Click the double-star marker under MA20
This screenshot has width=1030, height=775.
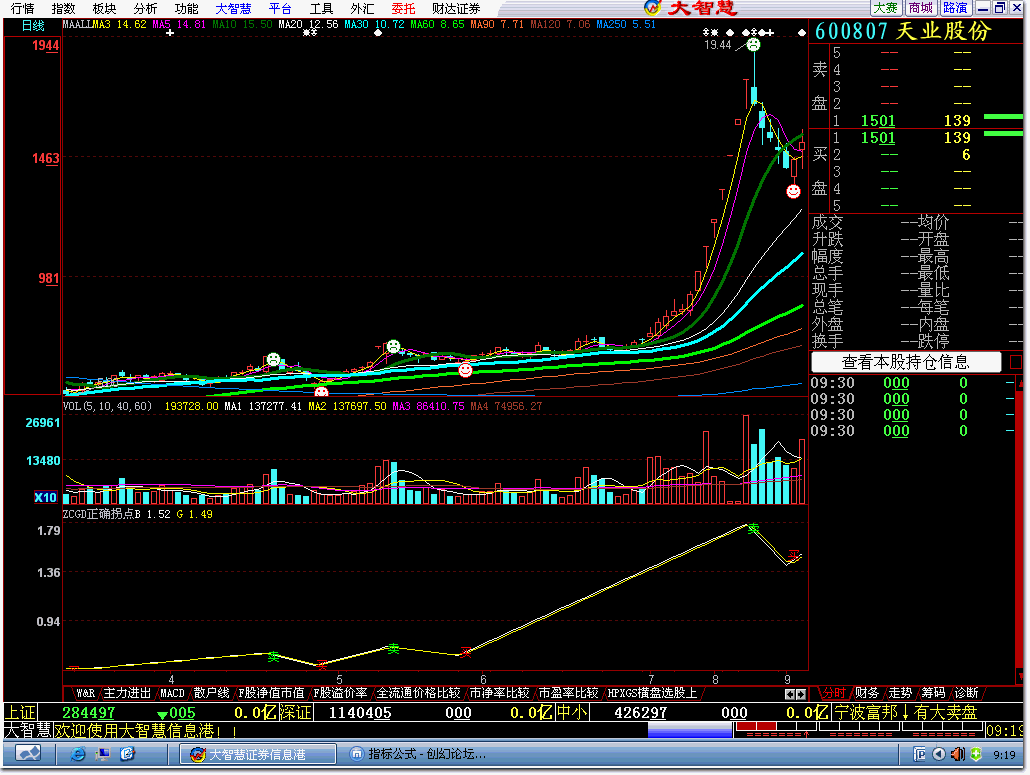(310, 32)
